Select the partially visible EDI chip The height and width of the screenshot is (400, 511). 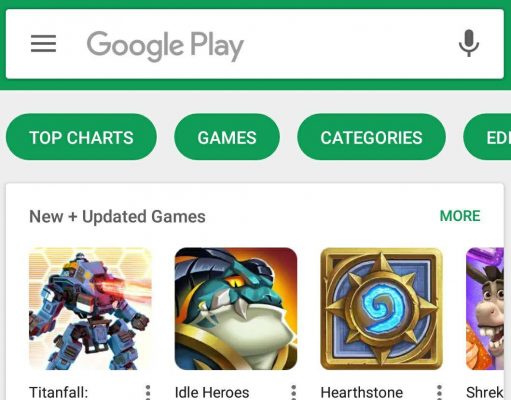coord(487,137)
